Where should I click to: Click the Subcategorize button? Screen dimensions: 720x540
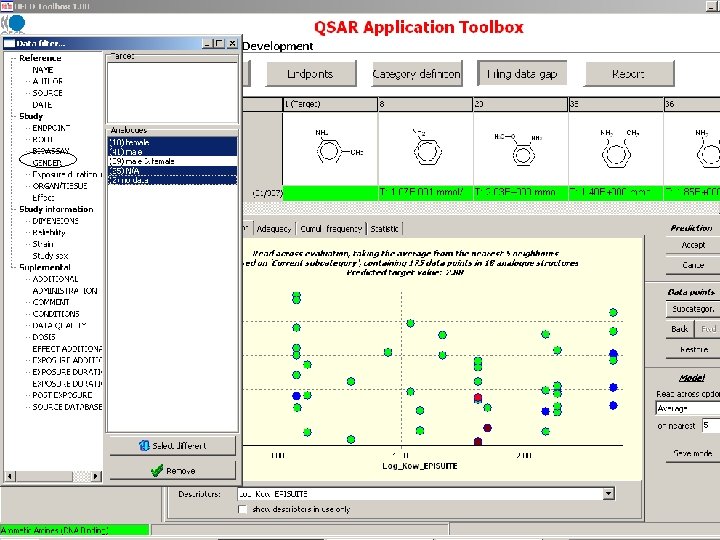693,309
